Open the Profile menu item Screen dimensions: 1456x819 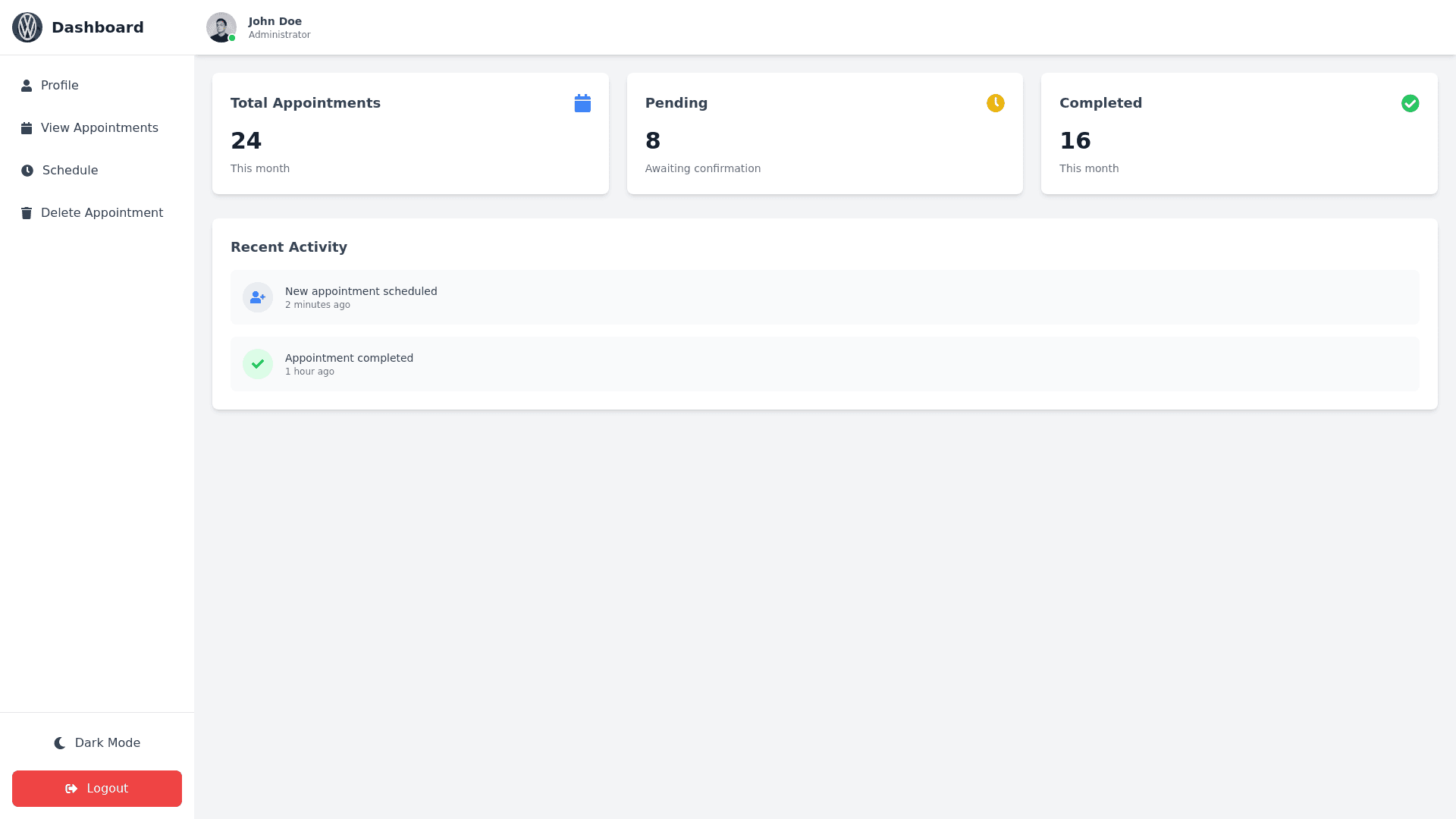60,86
